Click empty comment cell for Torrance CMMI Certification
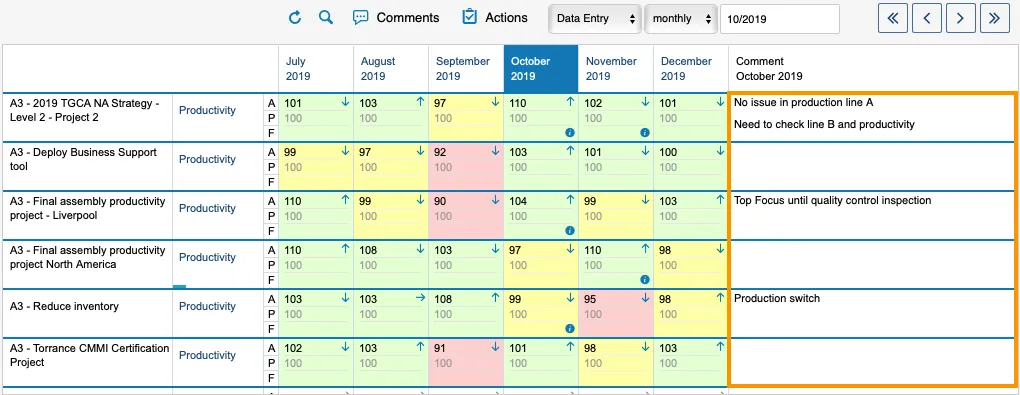The height and width of the screenshot is (395, 1020). (872, 361)
